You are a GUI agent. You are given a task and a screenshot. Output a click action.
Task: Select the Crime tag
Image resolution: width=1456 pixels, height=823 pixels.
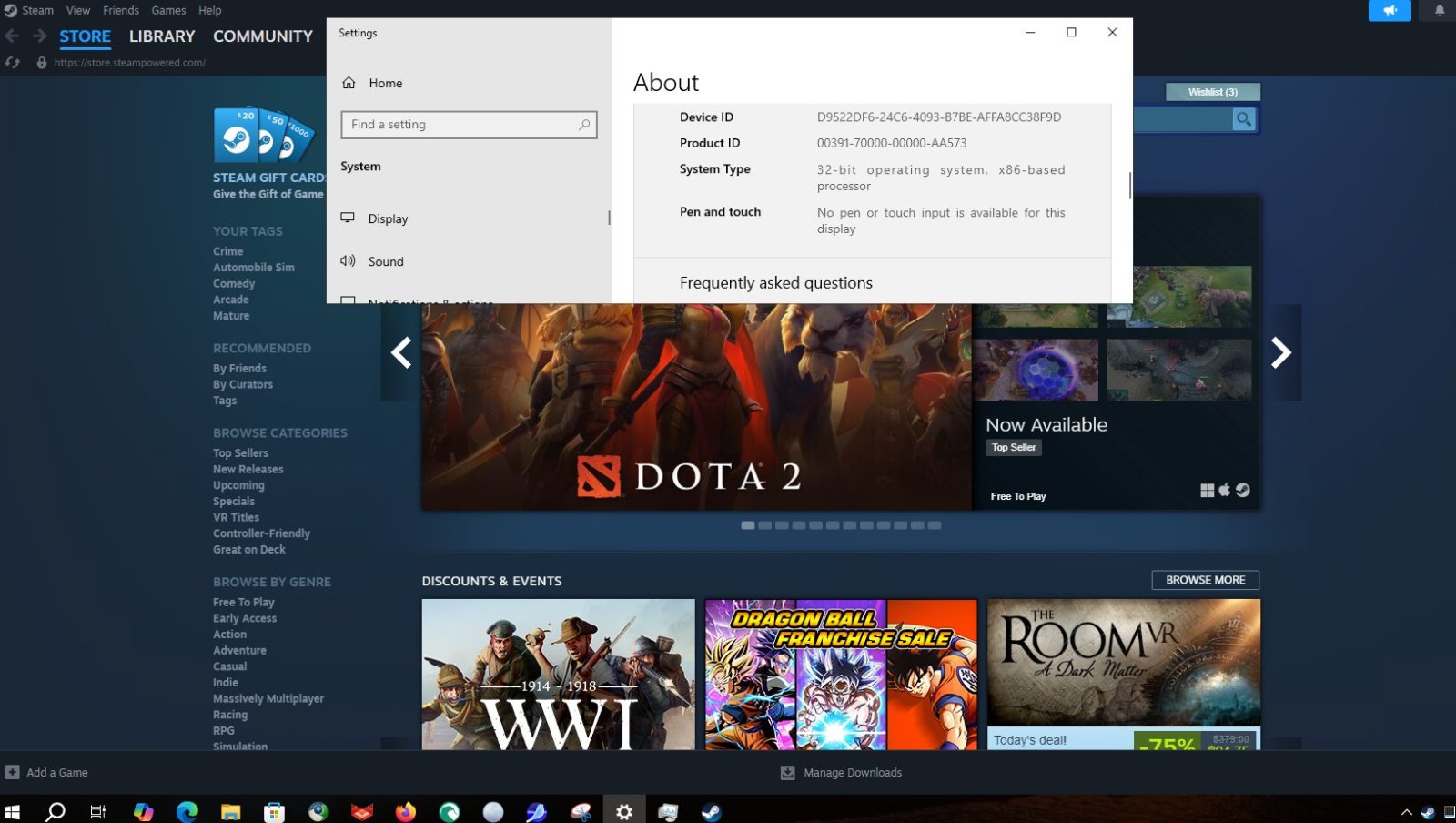[x=227, y=251]
